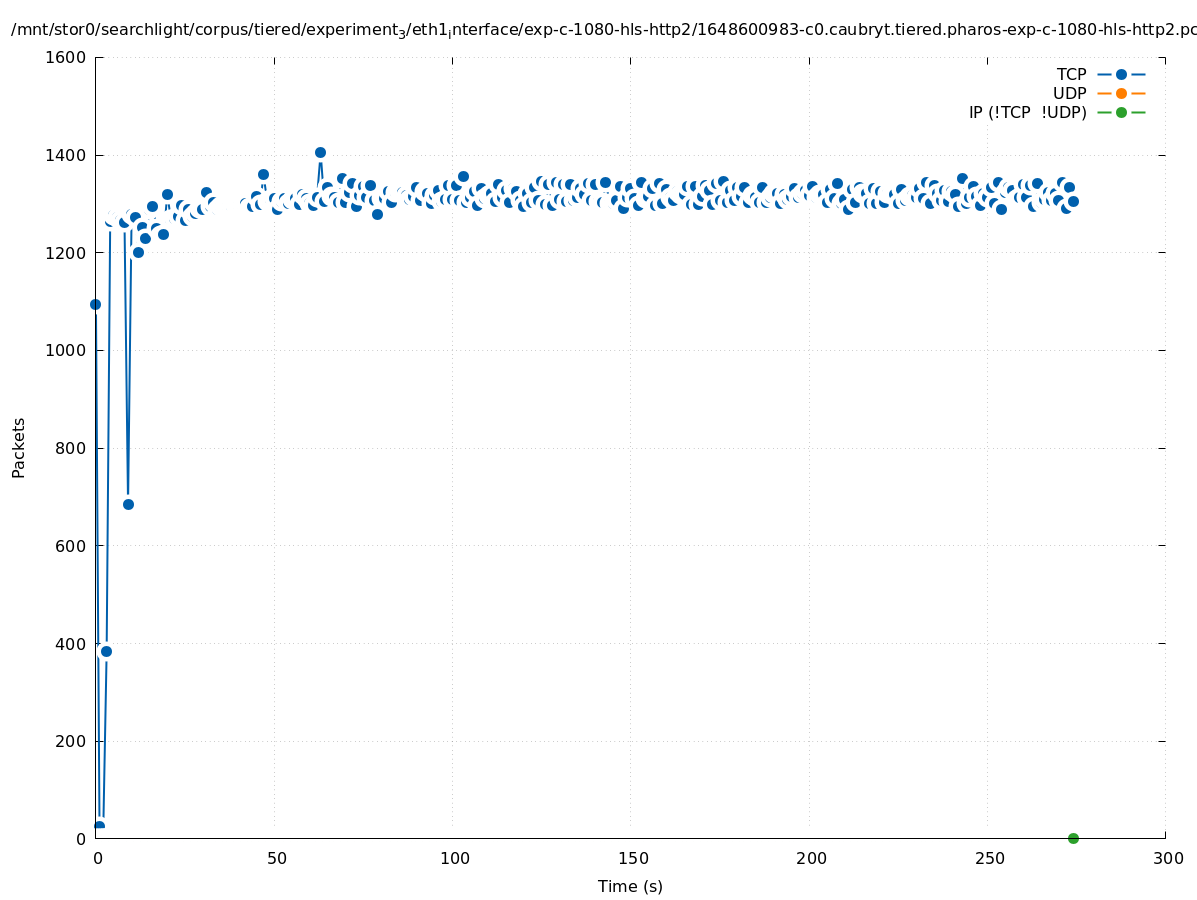Click the last TCP data point at right

coord(1073,201)
